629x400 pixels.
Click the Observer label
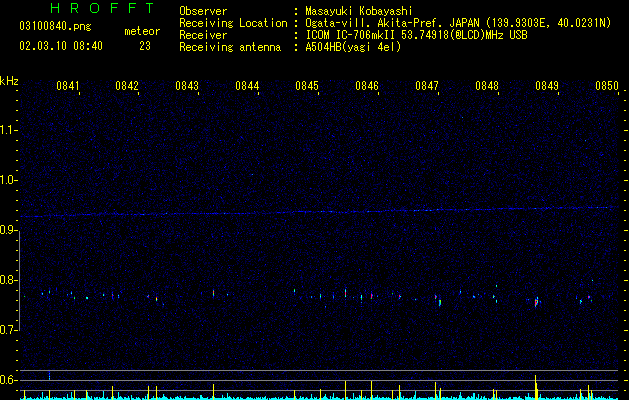pos(203,11)
